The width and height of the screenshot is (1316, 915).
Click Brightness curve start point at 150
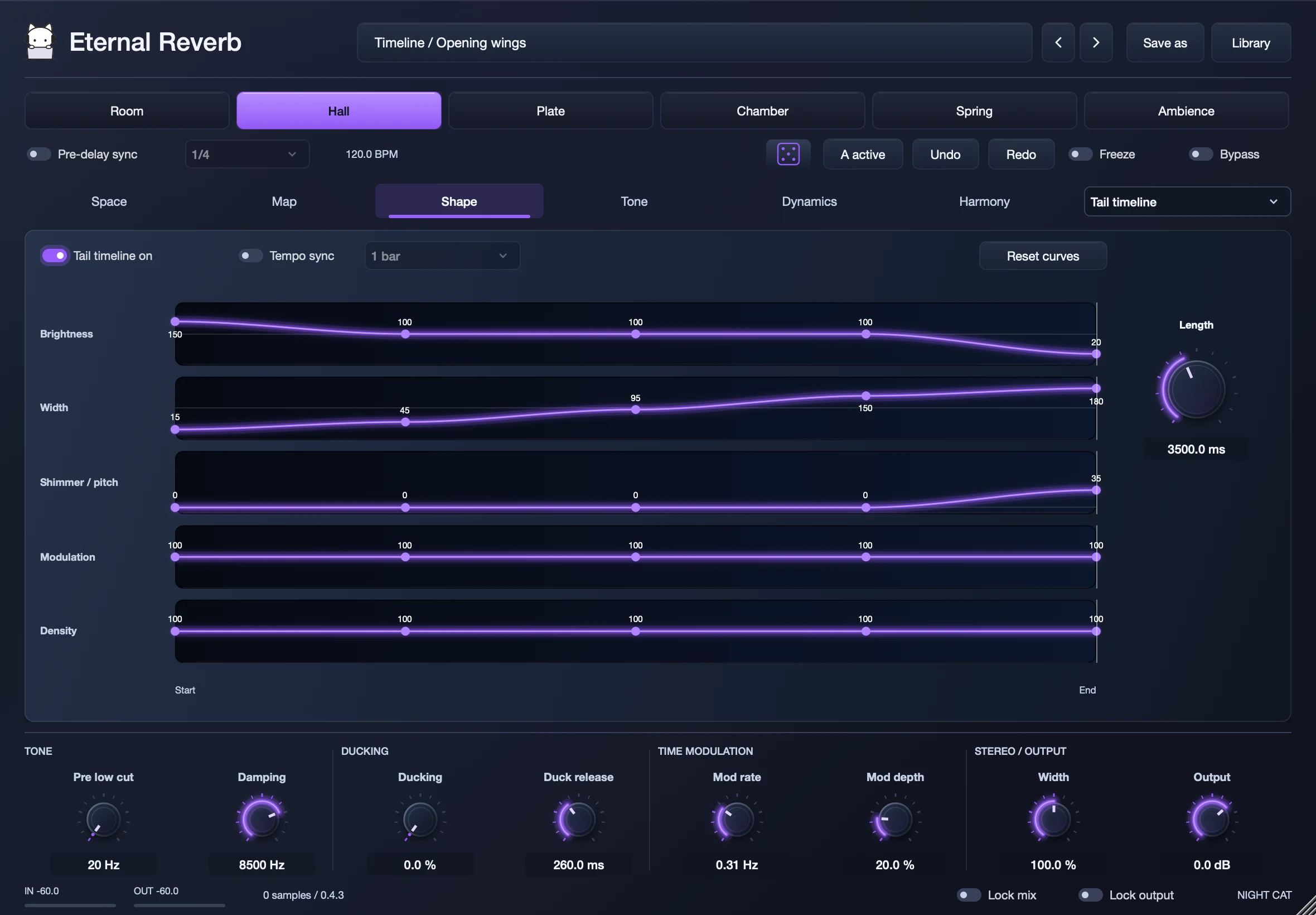tap(175, 321)
